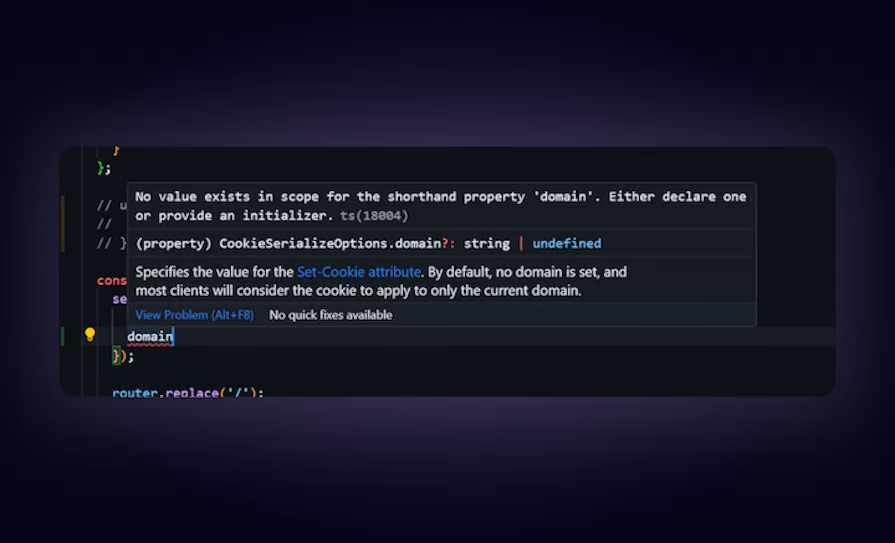The height and width of the screenshot is (543, 895).
Task: Click the router.replace('/') code line
Action: (188, 392)
